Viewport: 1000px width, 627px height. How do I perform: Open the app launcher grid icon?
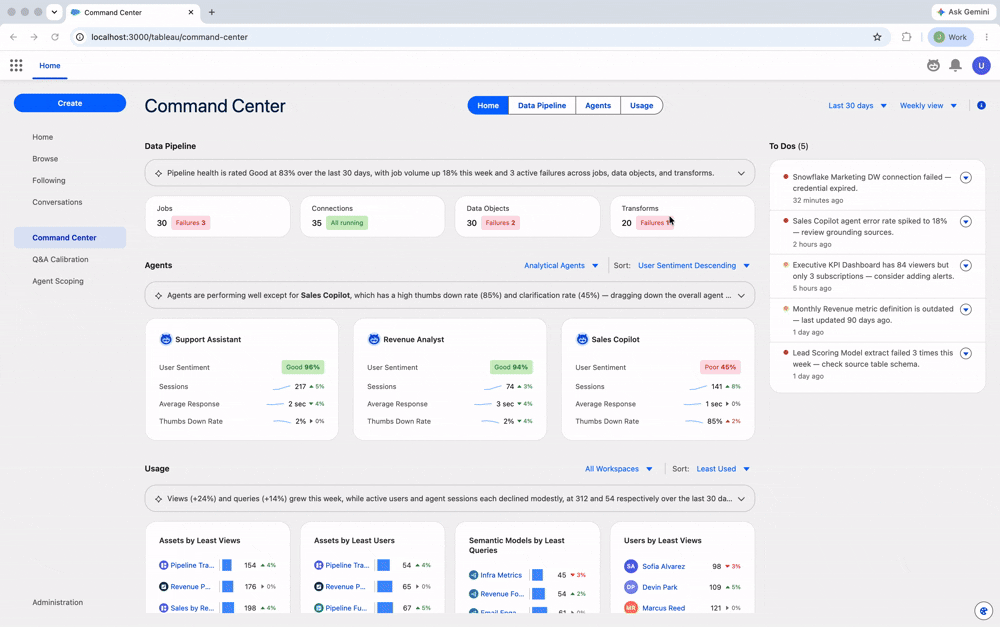[16, 65]
